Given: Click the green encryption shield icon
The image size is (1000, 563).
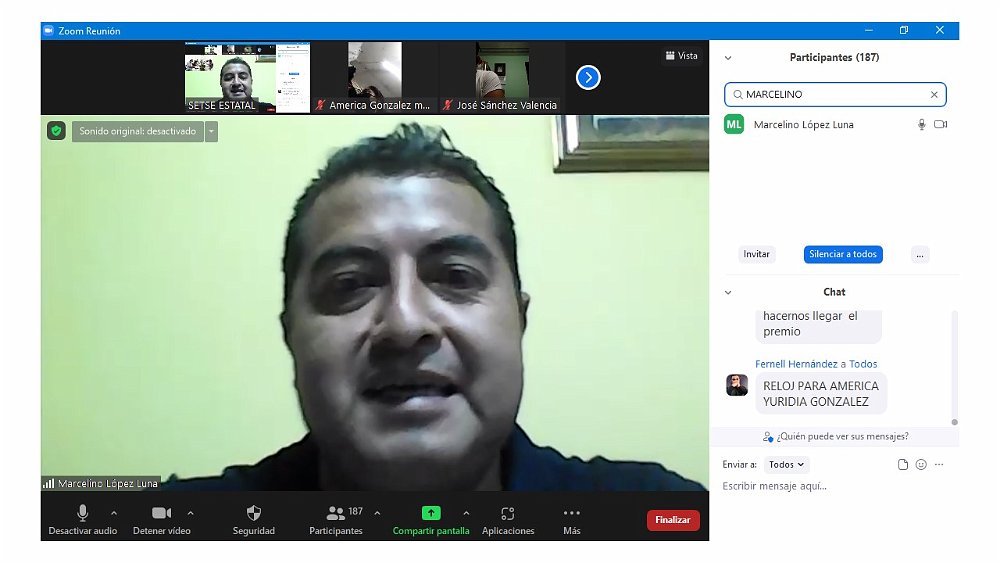Looking at the screenshot, I should [56, 131].
